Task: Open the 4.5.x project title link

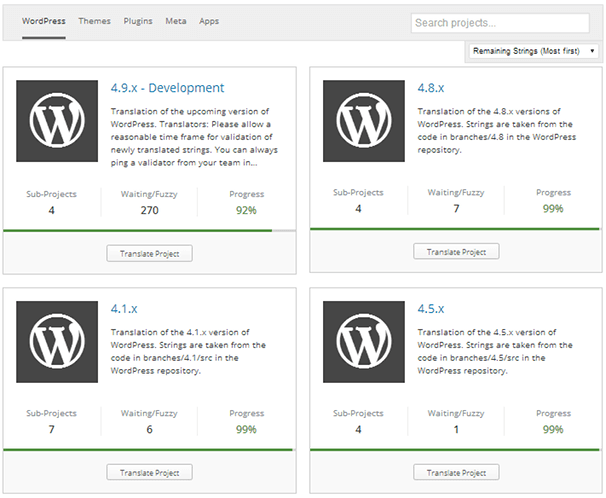Action: click(431, 309)
